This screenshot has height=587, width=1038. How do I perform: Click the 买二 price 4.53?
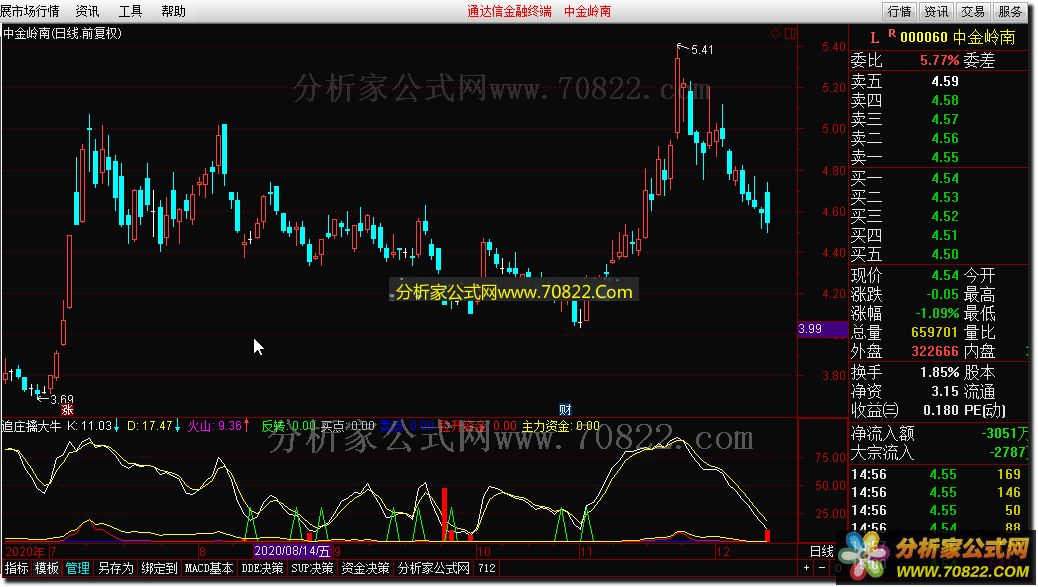point(945,197)
